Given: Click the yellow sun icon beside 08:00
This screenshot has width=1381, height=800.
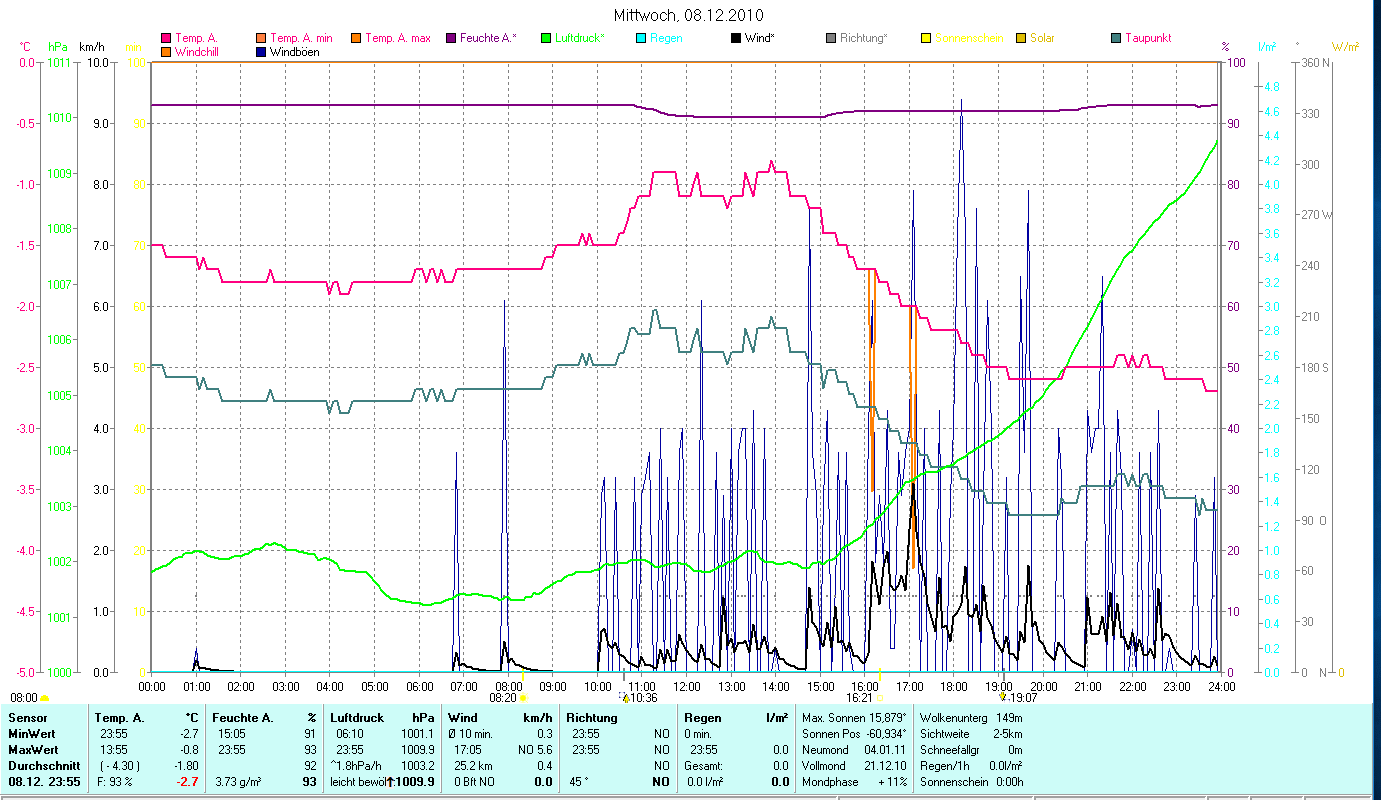Looking at the screenshot, I should (44, 698).
